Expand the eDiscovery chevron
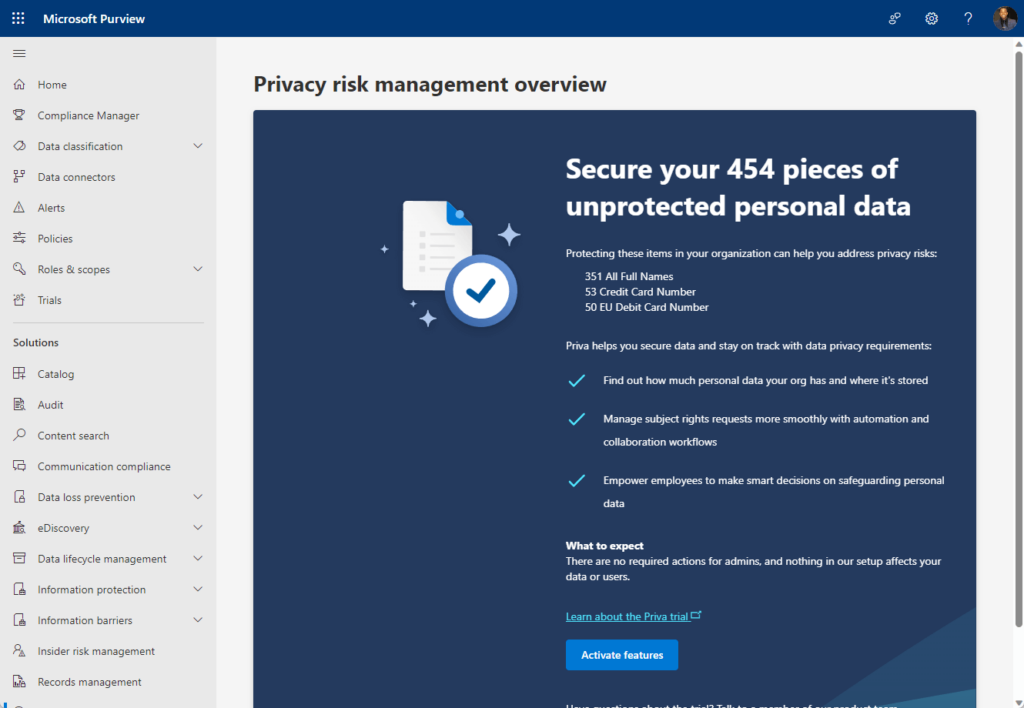Screen dimensions: 1024x708 pos(197,527)
